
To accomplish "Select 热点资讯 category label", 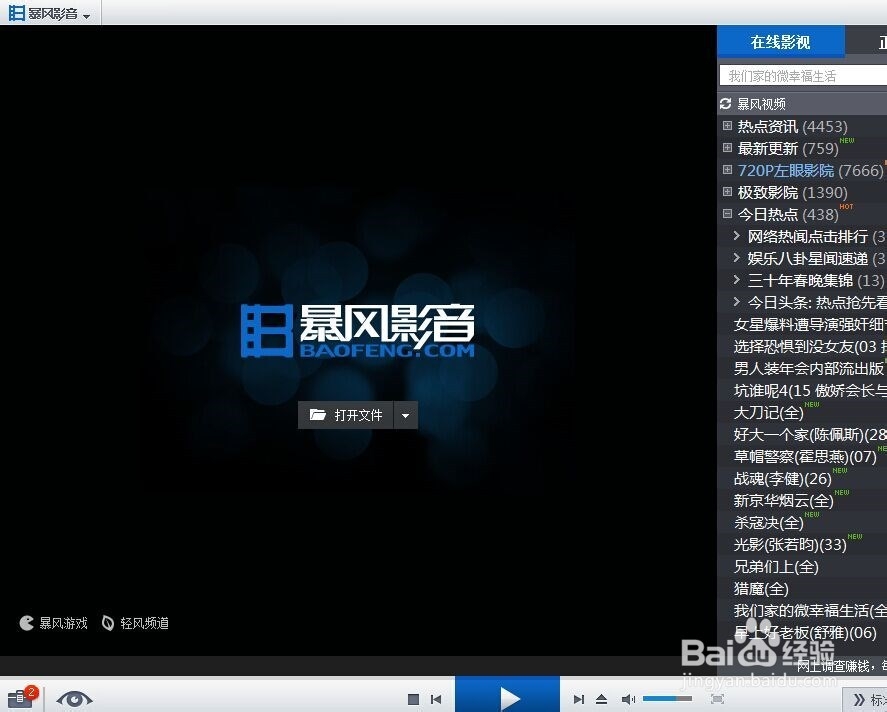I will [768, 126].
